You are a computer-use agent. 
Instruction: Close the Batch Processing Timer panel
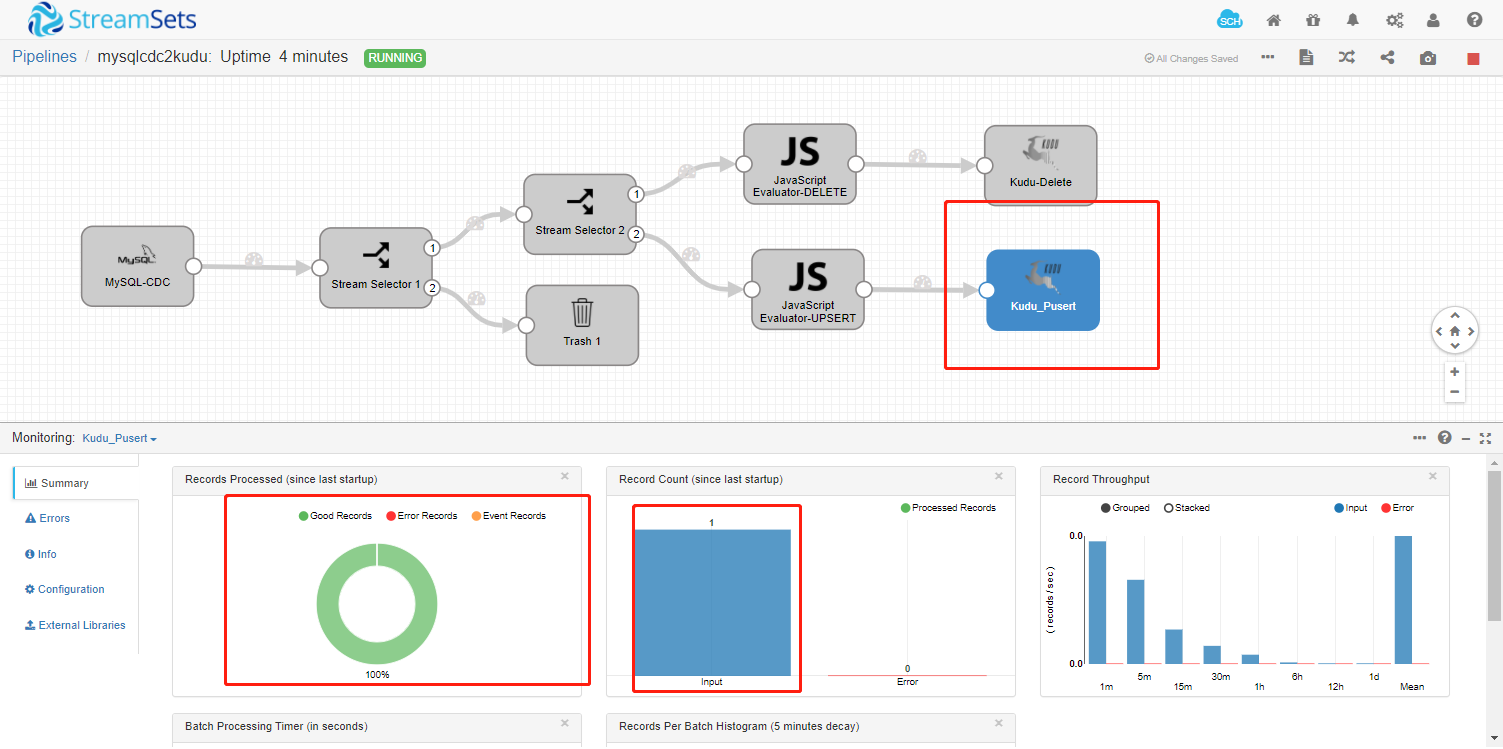pyautogui.click(x=565, y=724)
